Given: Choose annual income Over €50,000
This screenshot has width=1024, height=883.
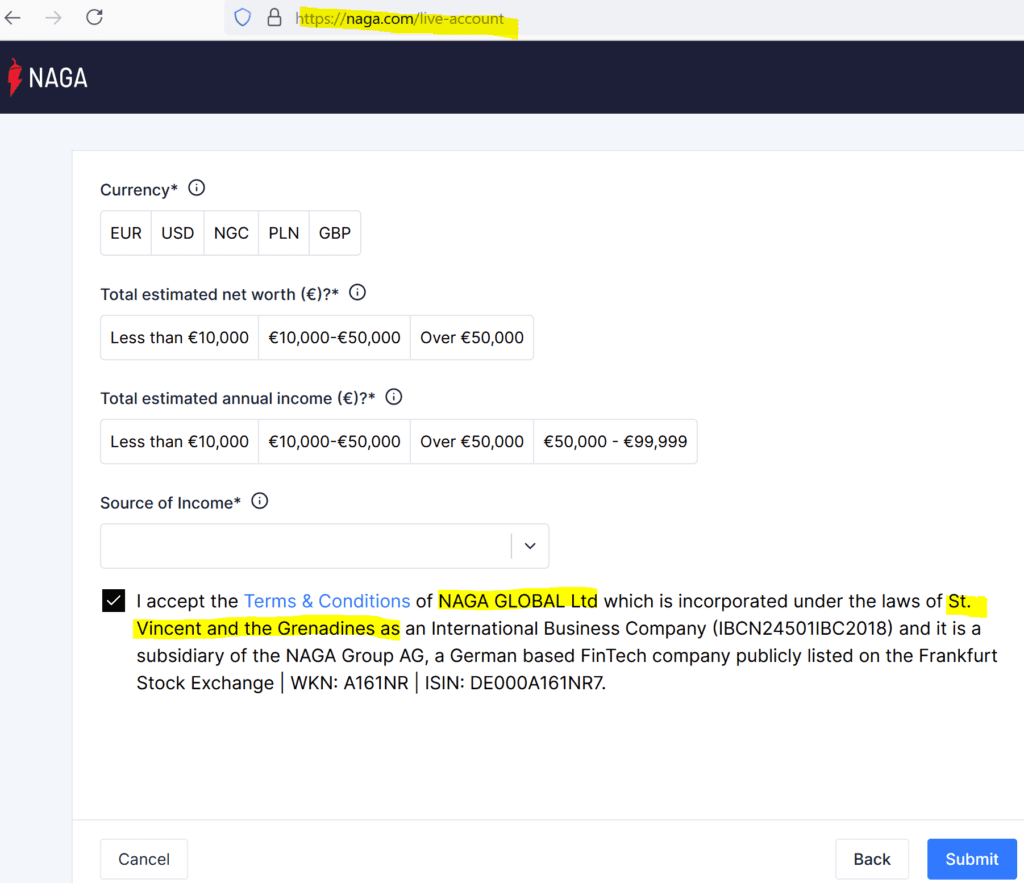Looking at the screenshot, I should click(x=472, y=442).
